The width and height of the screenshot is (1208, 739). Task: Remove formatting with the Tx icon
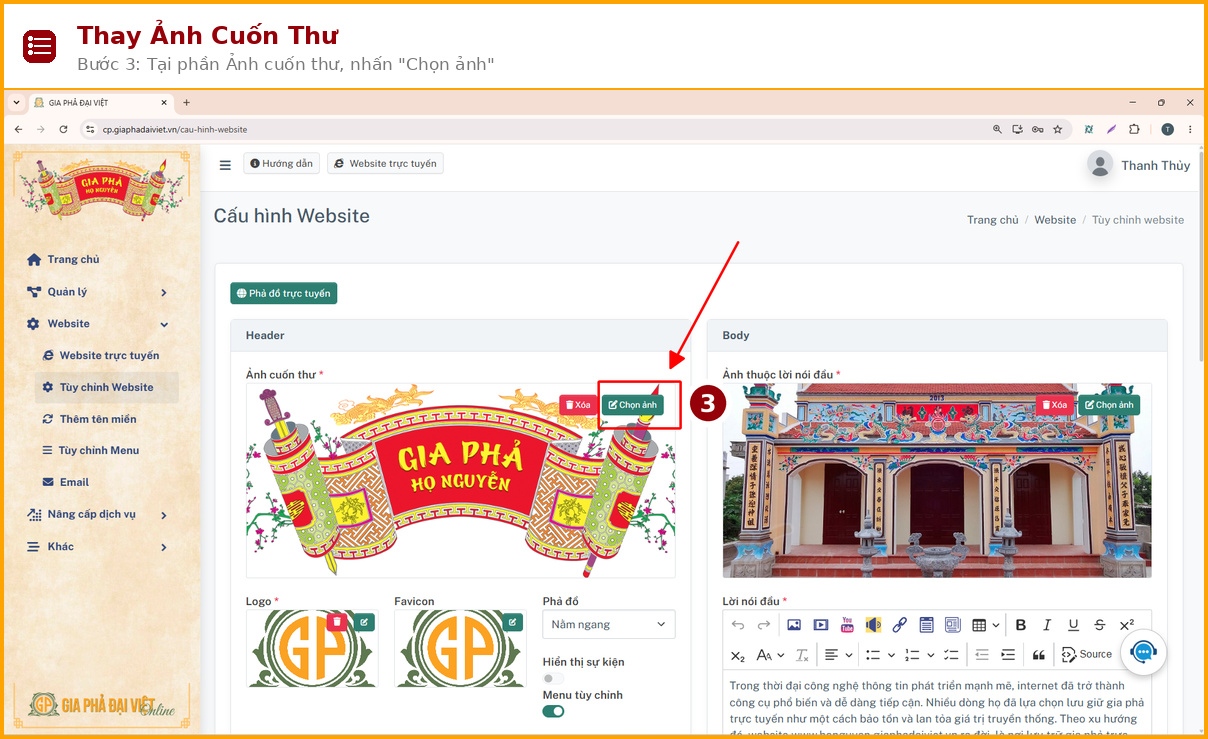tap(802, 655)
